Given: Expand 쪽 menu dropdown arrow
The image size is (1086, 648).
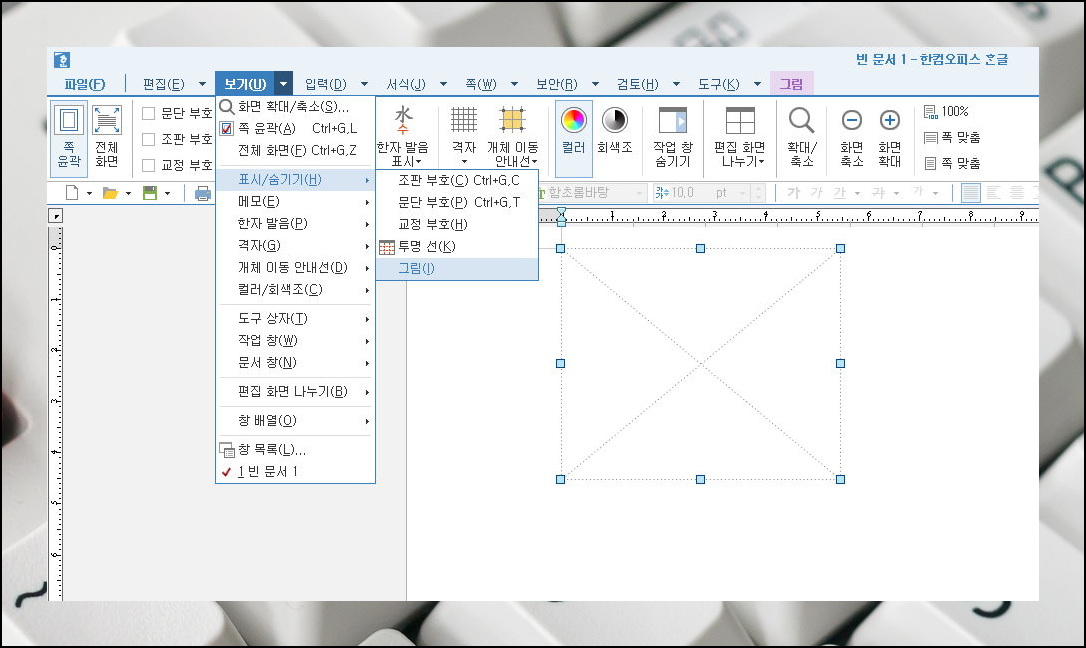Looking at the screenshot, I should pos(515,84).
